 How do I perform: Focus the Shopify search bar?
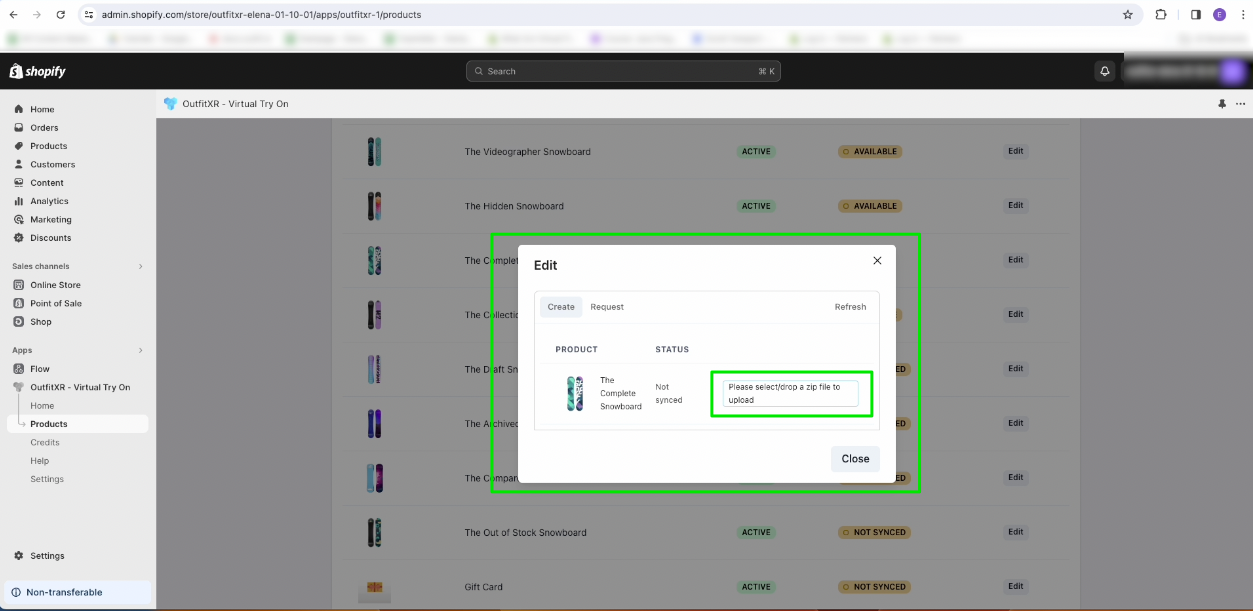[623, 71]
